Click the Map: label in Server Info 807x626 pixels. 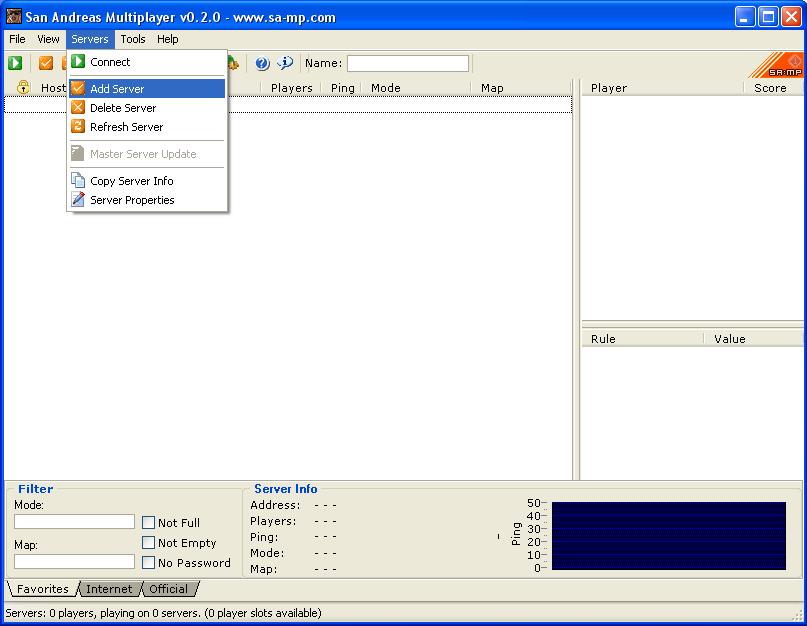pyautogui.click(x=264, y=569)
